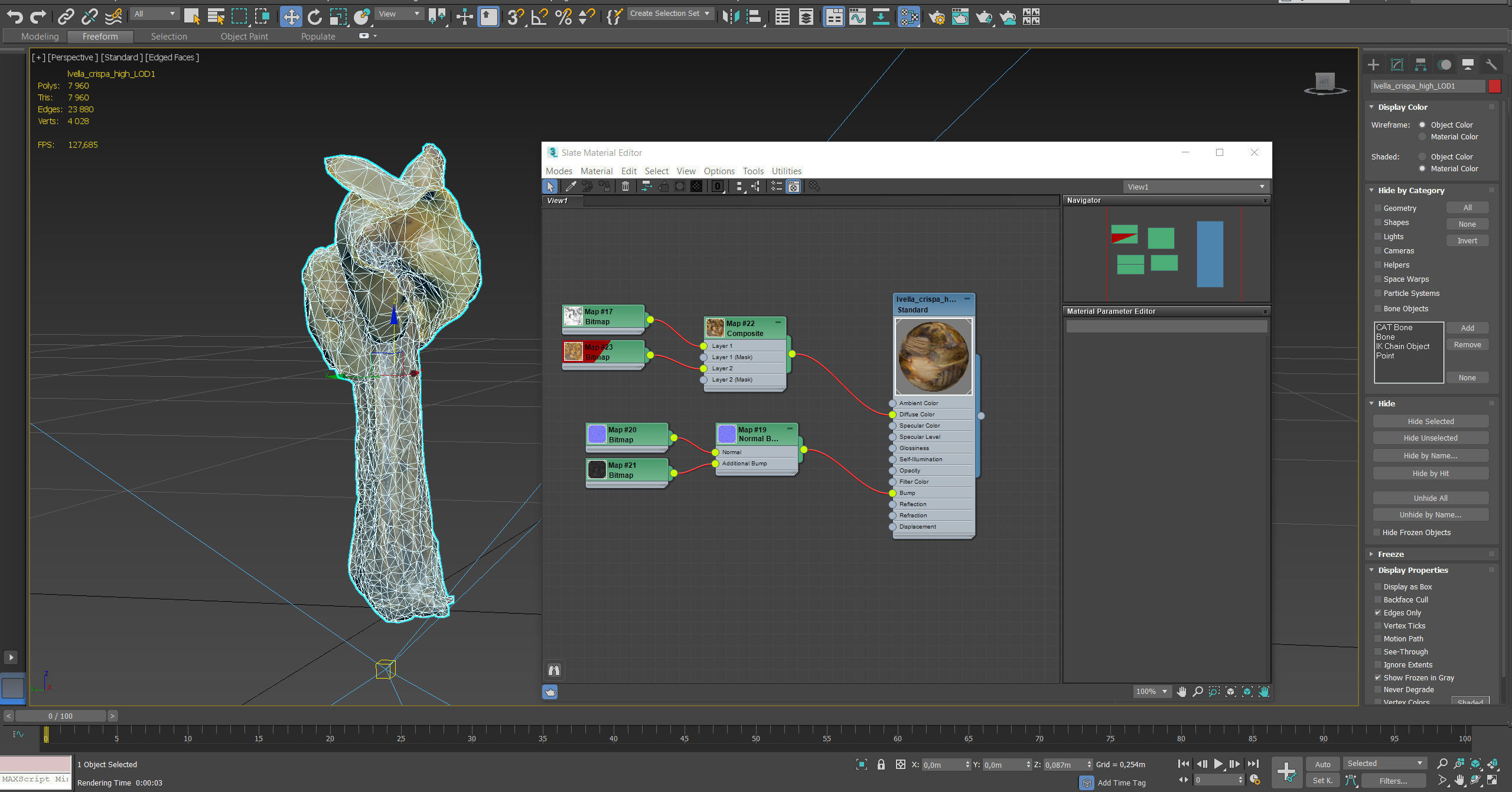Toggle the Selection Lock padlock icon
This screenshot has width=1512, height=792.
pos(881,764)
